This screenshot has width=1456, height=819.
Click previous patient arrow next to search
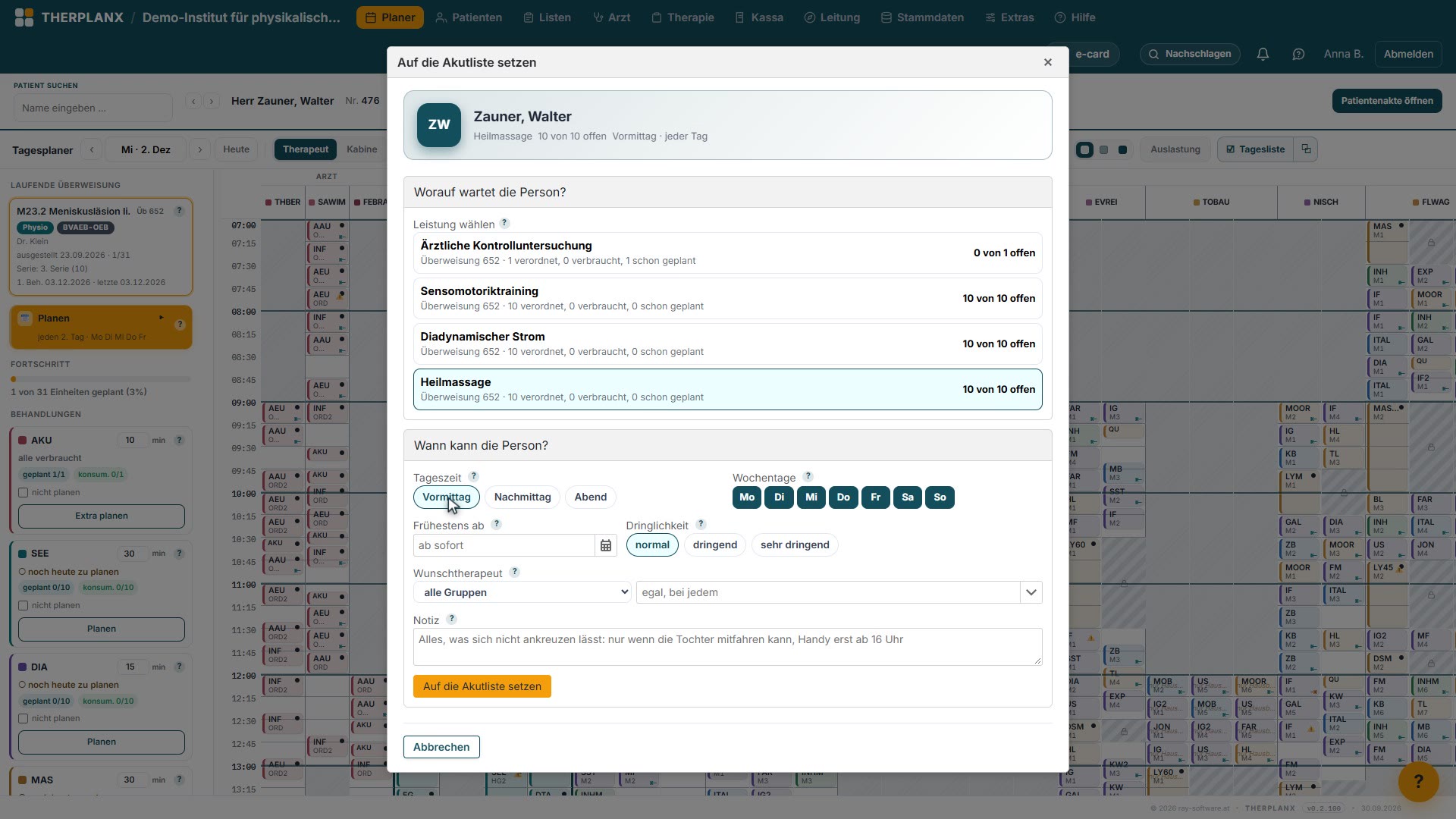point(193,101)
